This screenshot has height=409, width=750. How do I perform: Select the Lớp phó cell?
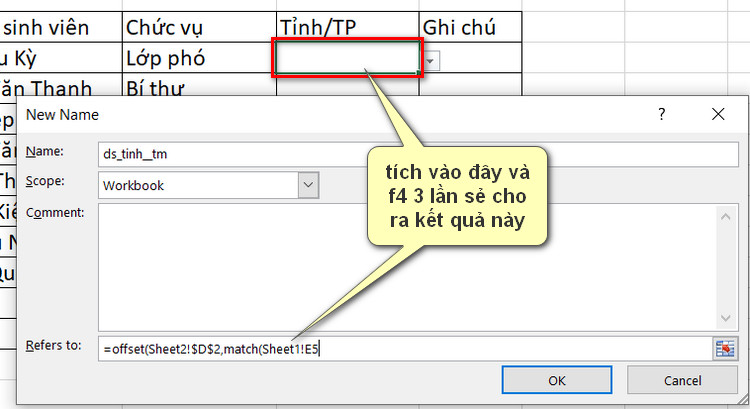pyautogui.click(x=199, y=58)
